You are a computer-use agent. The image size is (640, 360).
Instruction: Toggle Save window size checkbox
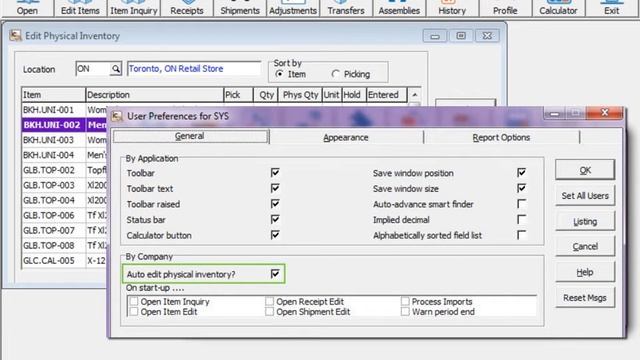coord(522,188)
